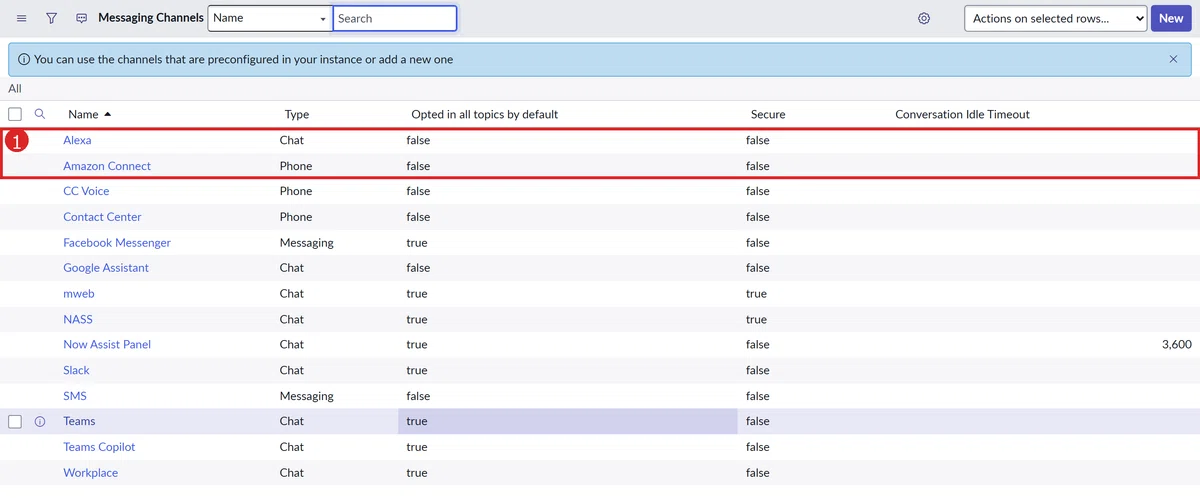
Task: Click the column search magnifier icon
Action: tap(40, 114)
